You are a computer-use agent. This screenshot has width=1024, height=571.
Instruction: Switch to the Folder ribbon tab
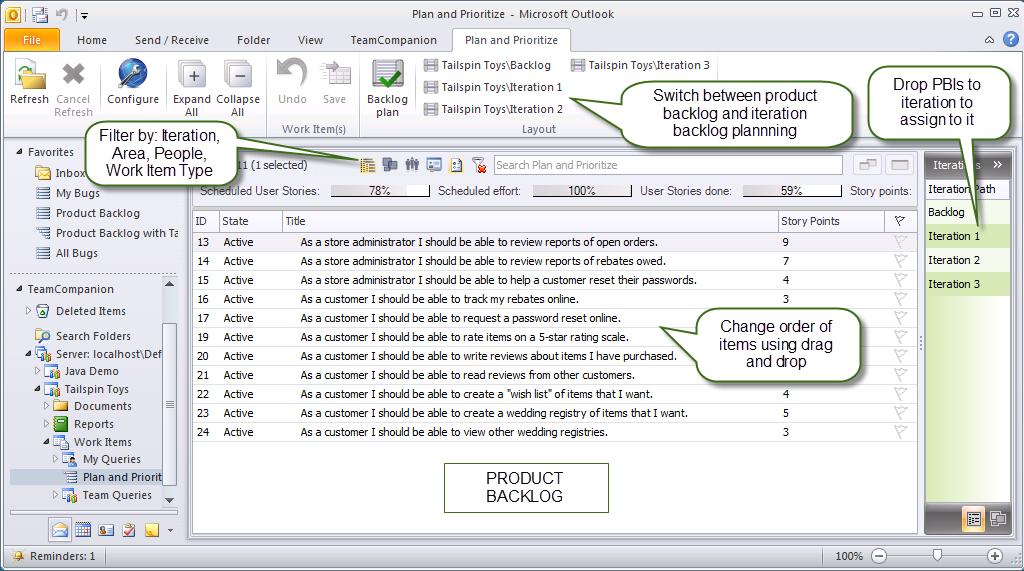pos(253,40)
